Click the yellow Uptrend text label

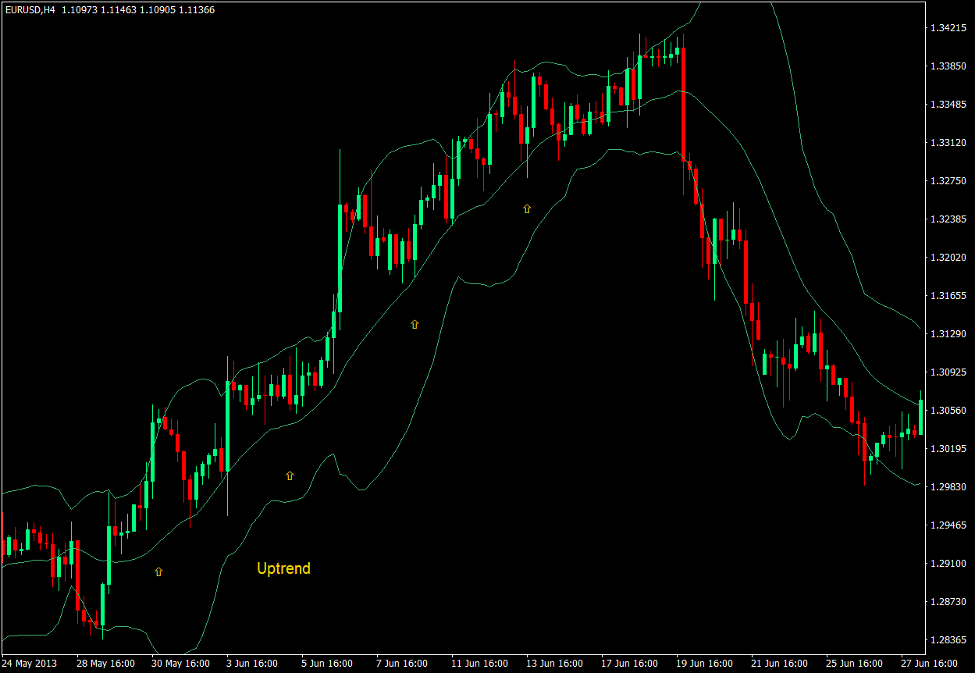coord(284,567)
